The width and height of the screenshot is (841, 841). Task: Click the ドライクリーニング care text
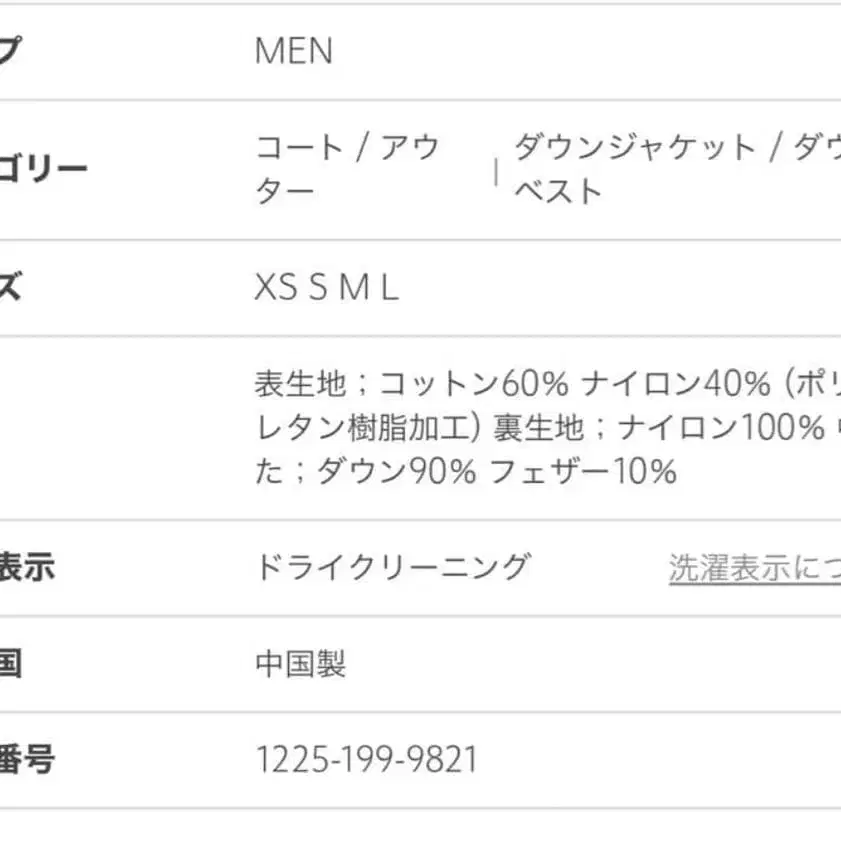tap(392, 568)
